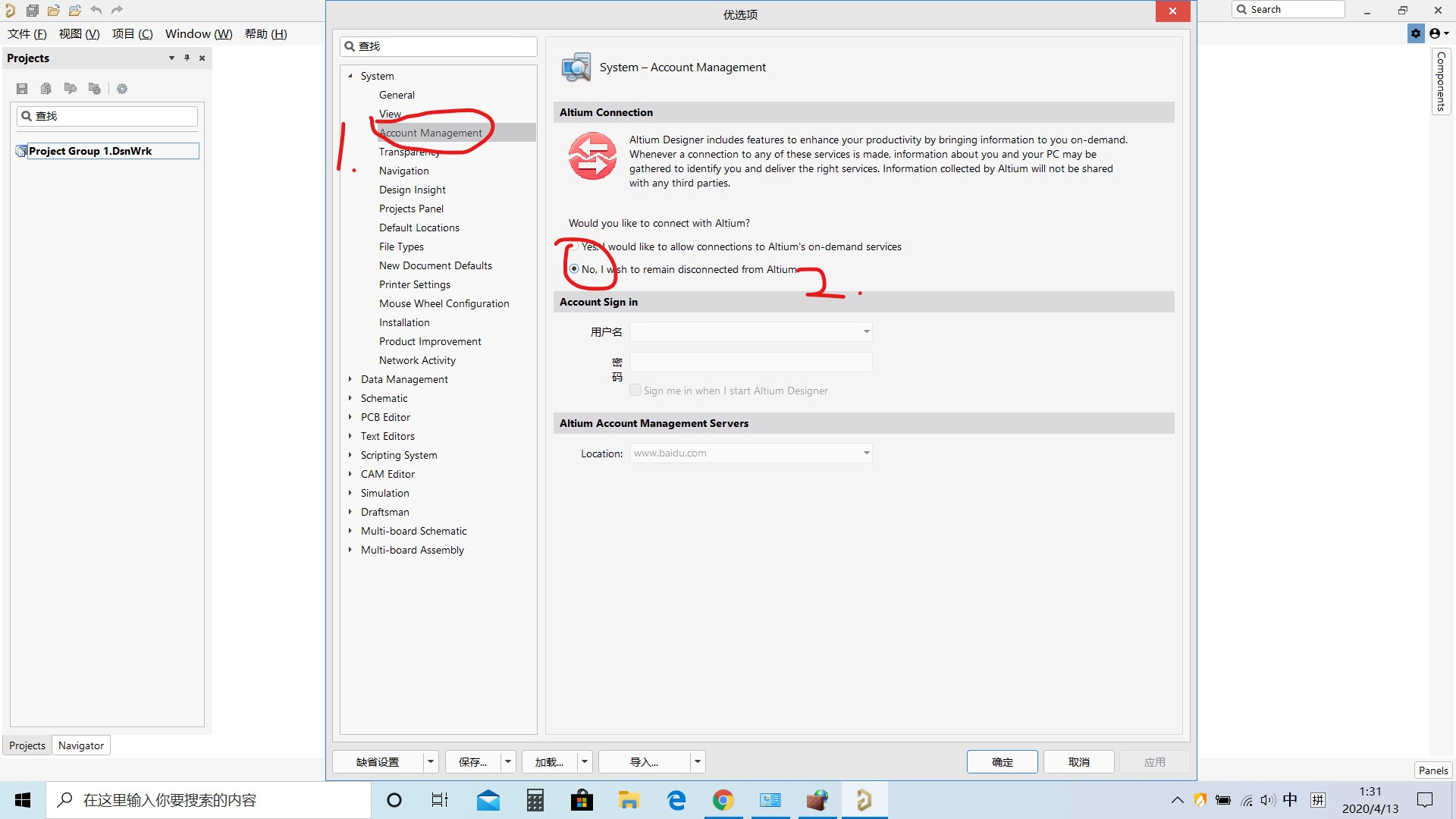This screenshot has height=819, width=1456.
Task: Open Windows Start menu
Action: (23, 800)
